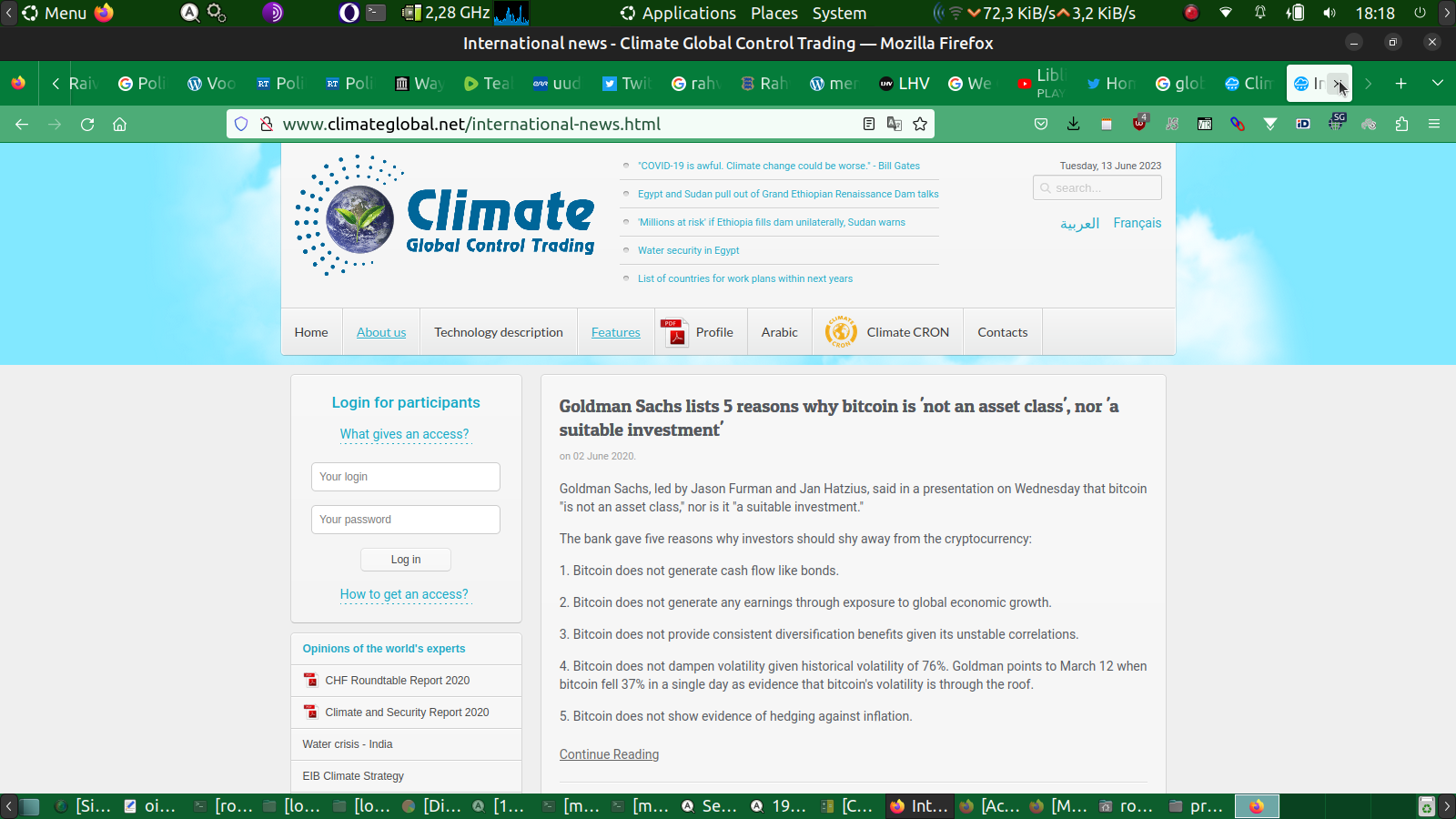Switch site language to Français
The height and width of the screenshot is (819, 1456).
tap(1137, 223)
